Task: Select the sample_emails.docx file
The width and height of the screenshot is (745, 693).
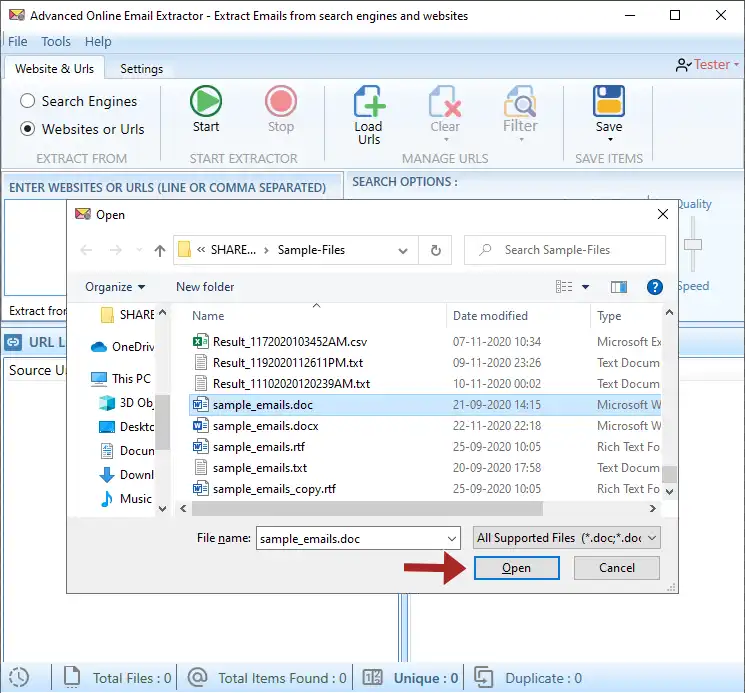Action: 425,426
